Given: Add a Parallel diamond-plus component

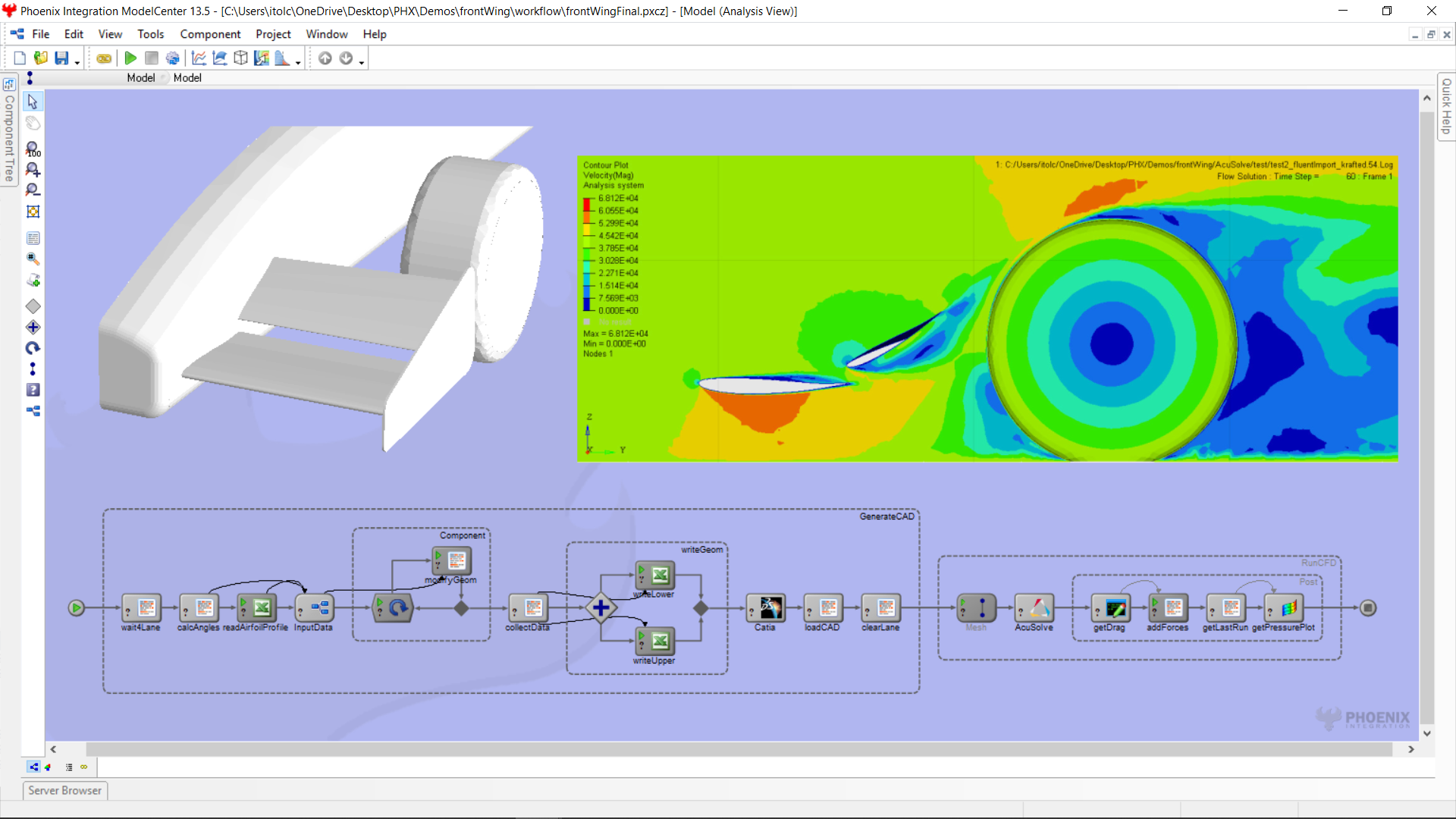Looking at the screenshot, I should pos(33,328).
